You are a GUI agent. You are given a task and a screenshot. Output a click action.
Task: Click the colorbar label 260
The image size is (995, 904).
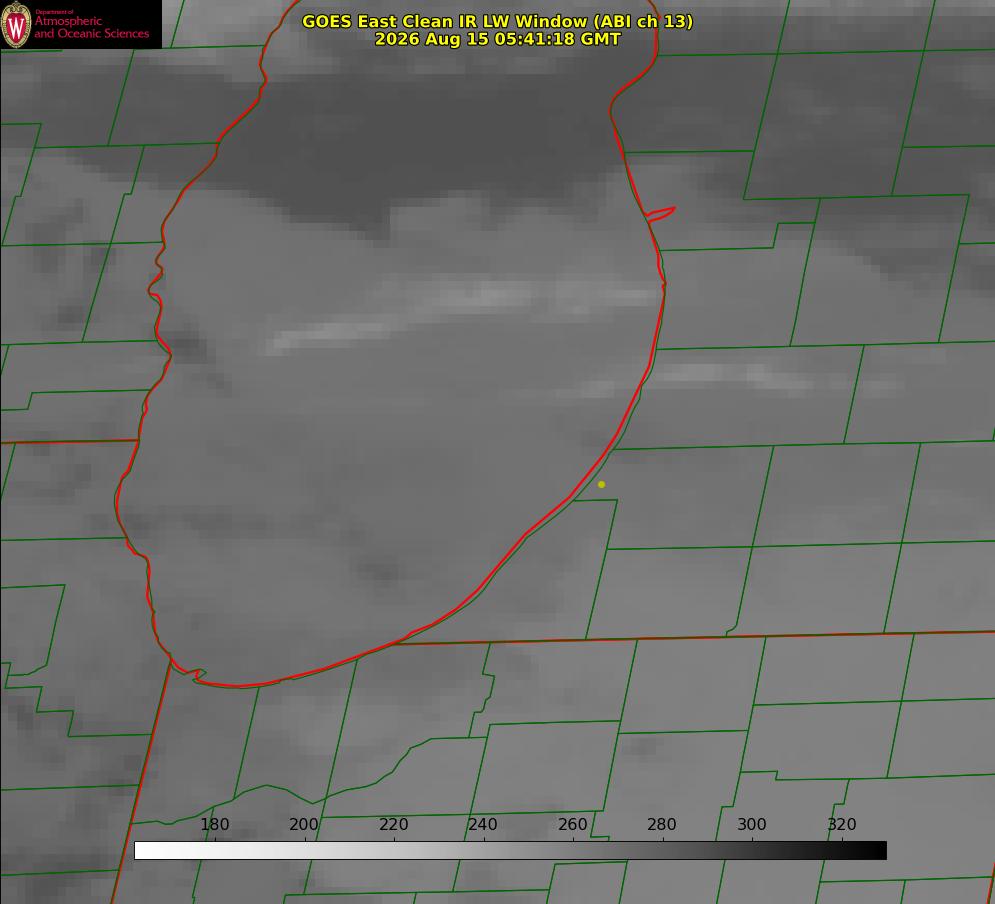pyautogui.click(x=573, y=824)
